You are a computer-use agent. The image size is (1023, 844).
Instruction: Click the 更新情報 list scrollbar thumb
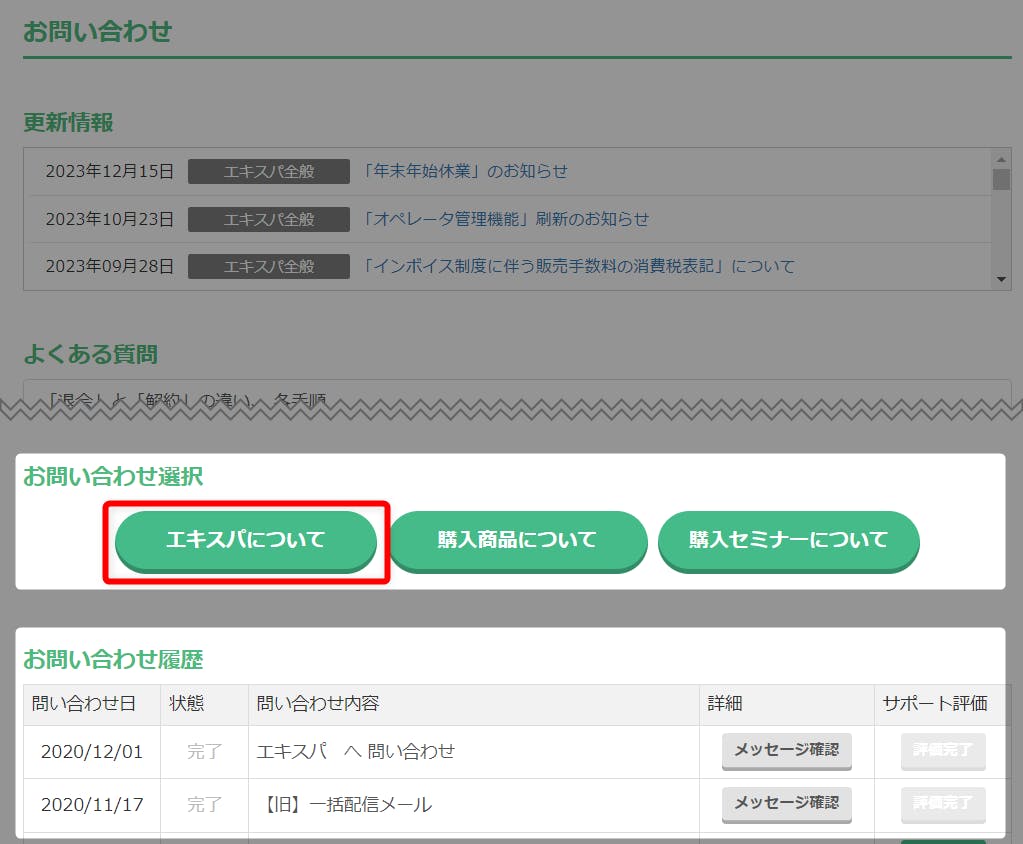point(1001,179)
